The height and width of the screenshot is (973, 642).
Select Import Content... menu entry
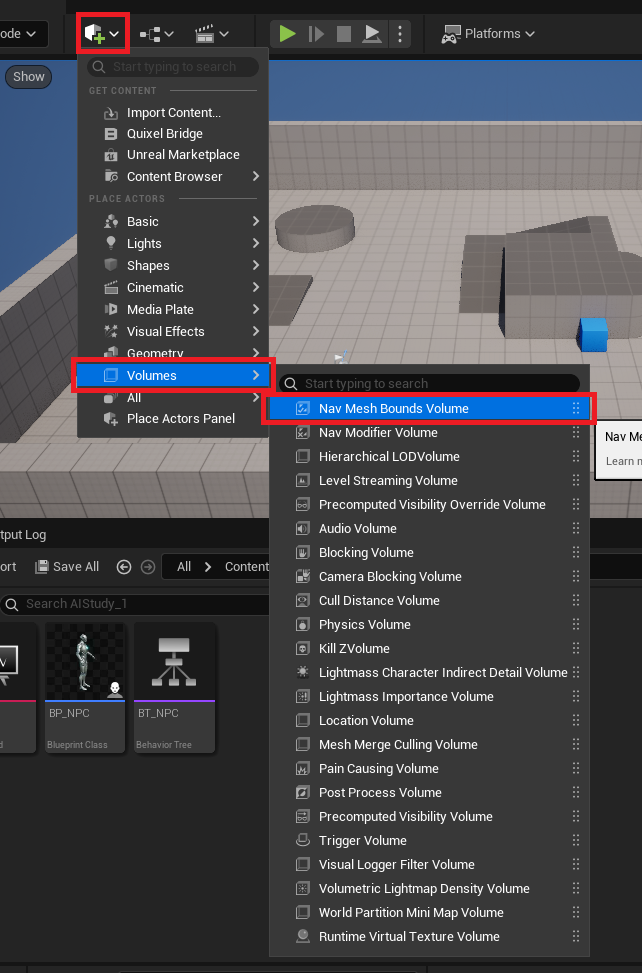point(173,112)
